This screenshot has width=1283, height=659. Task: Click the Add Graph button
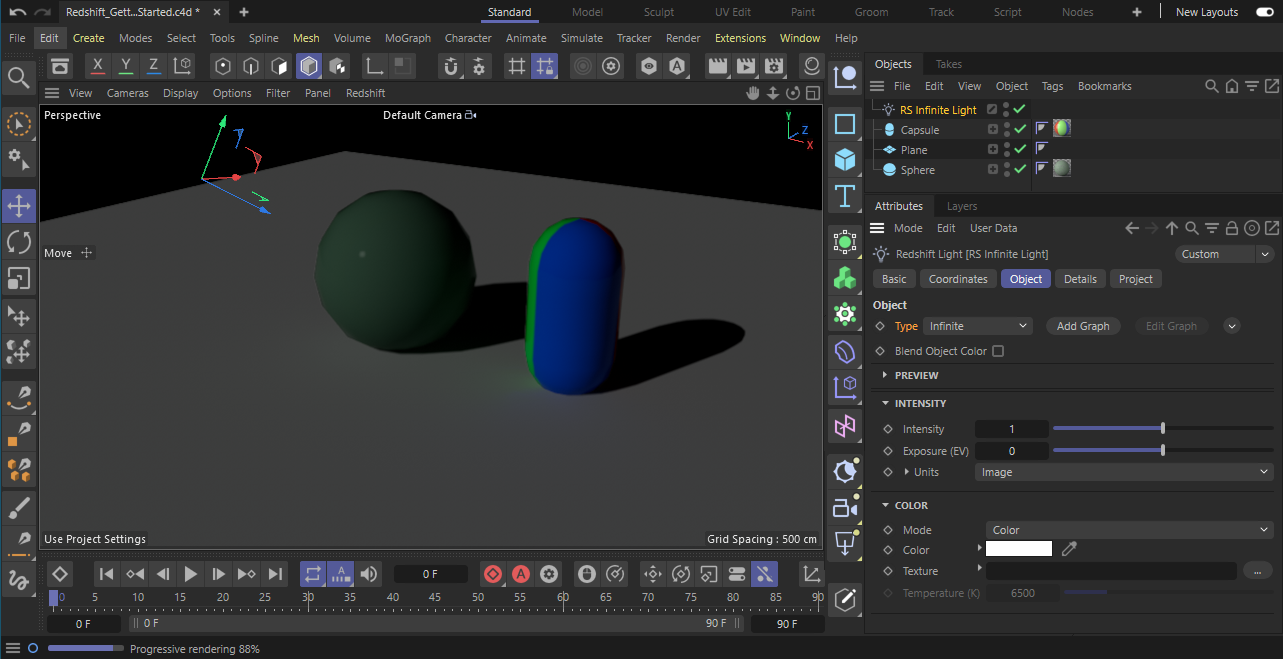[x=1083, y=326]
